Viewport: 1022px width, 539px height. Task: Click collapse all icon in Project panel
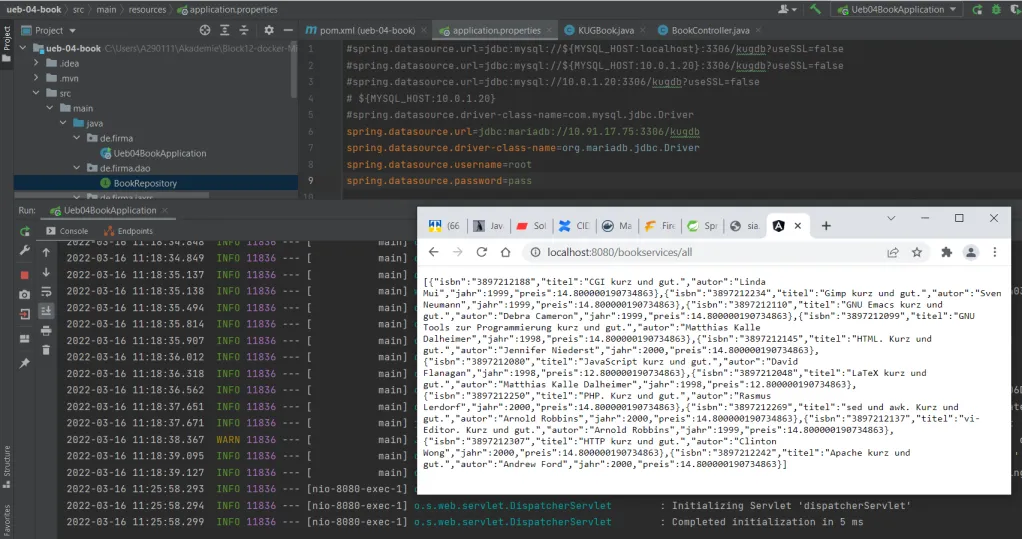click(x=244, y=30)
